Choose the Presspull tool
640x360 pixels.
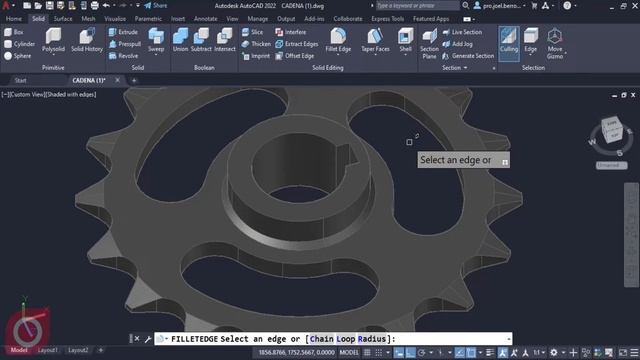click(x=125, y=44)
